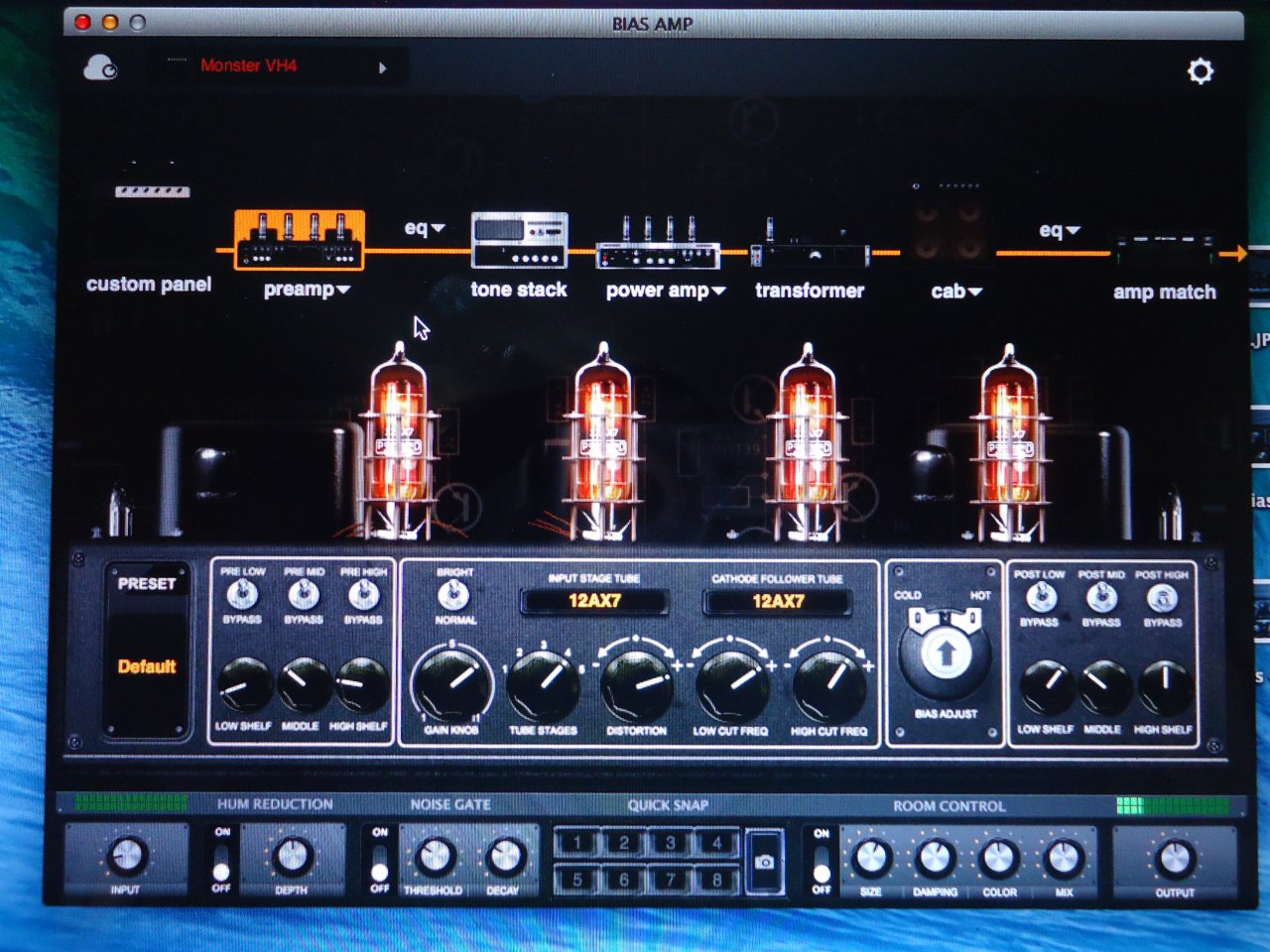
Task: Switch Hum Reduction on/off
Action: 221,861
